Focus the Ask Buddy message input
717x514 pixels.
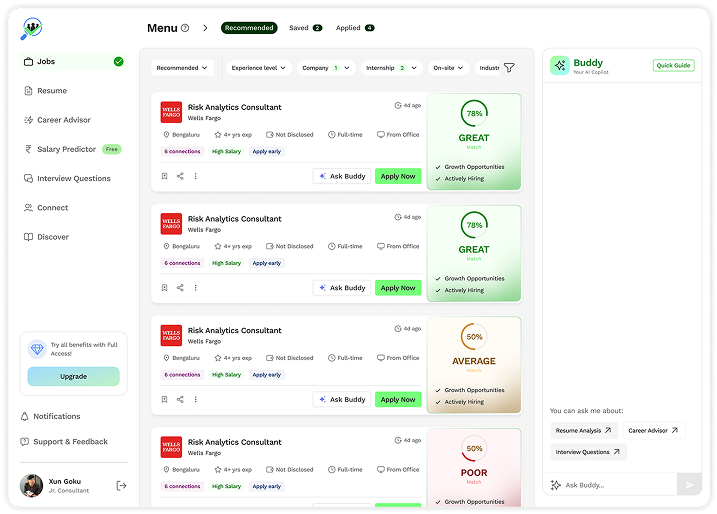612,485
